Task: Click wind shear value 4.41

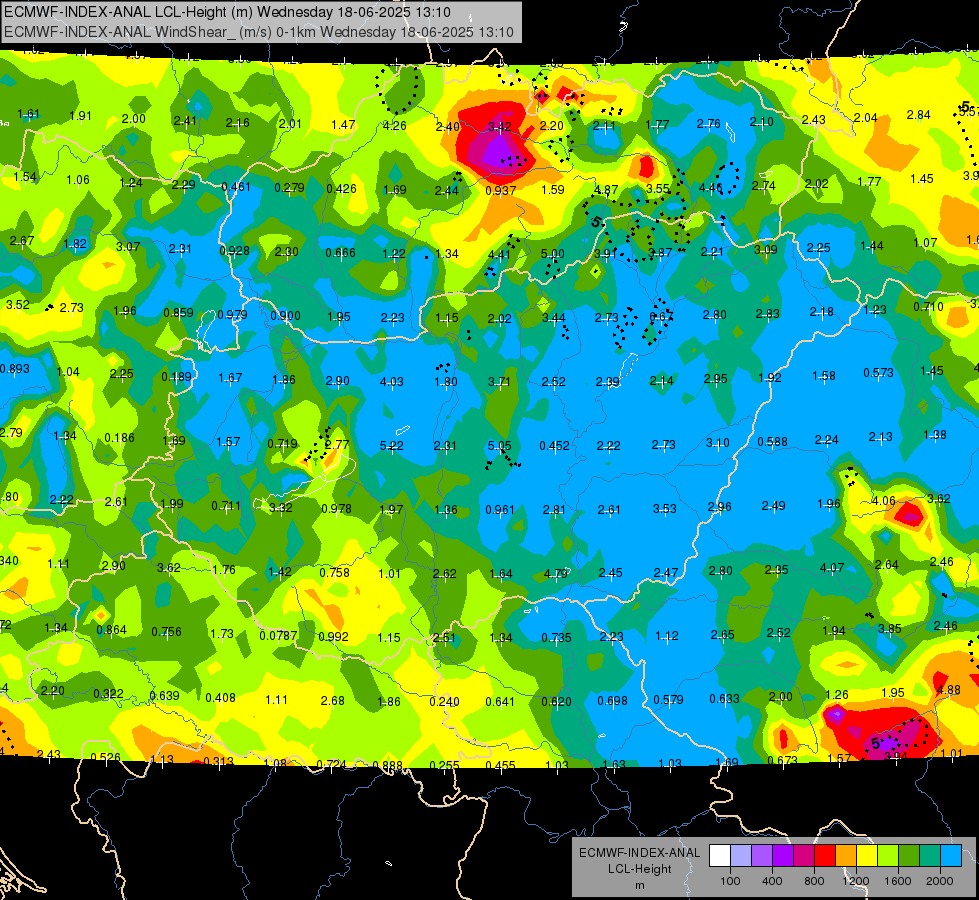Action: pos(499,255)
